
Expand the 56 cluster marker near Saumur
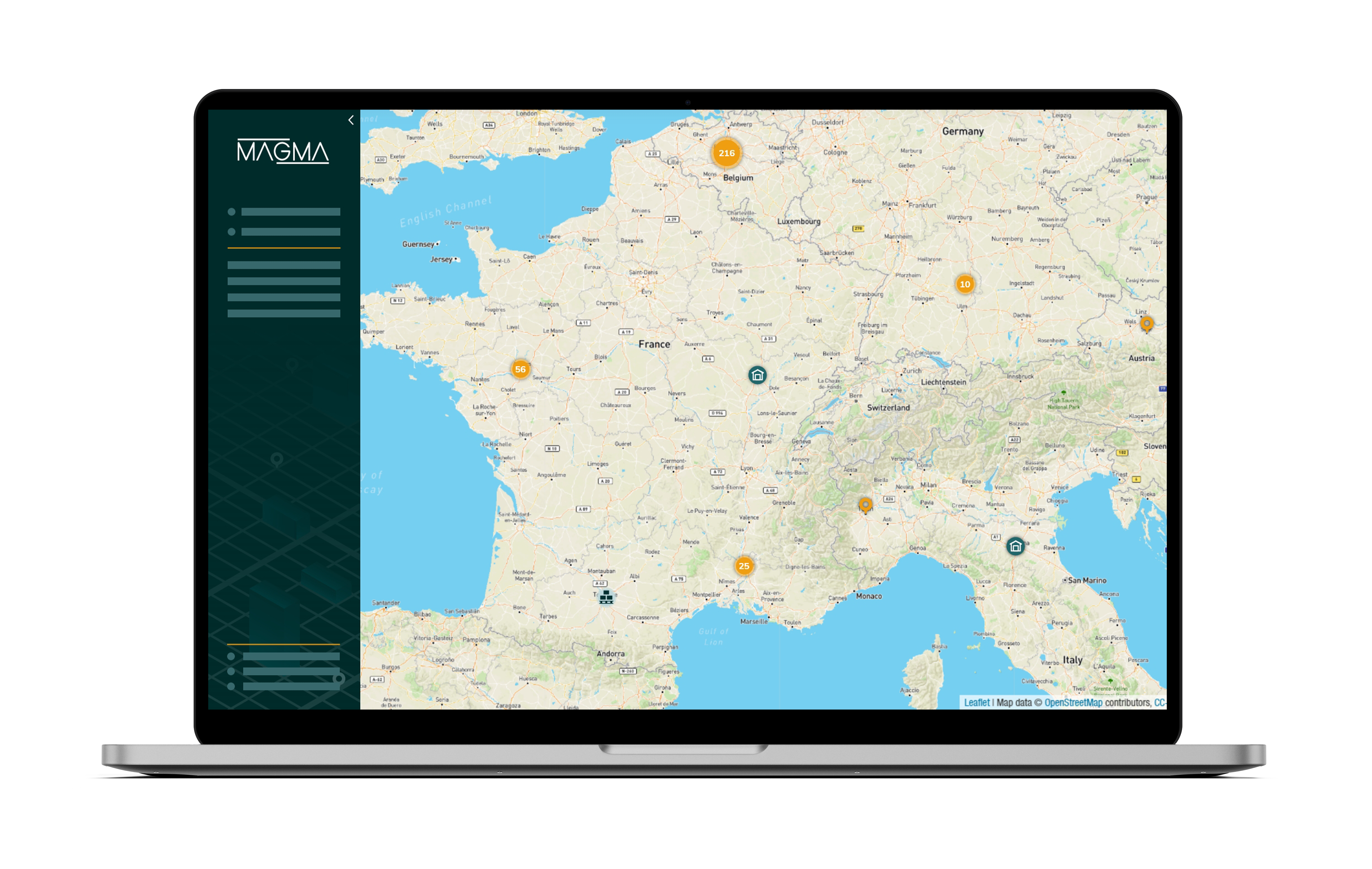coord(520,369)
